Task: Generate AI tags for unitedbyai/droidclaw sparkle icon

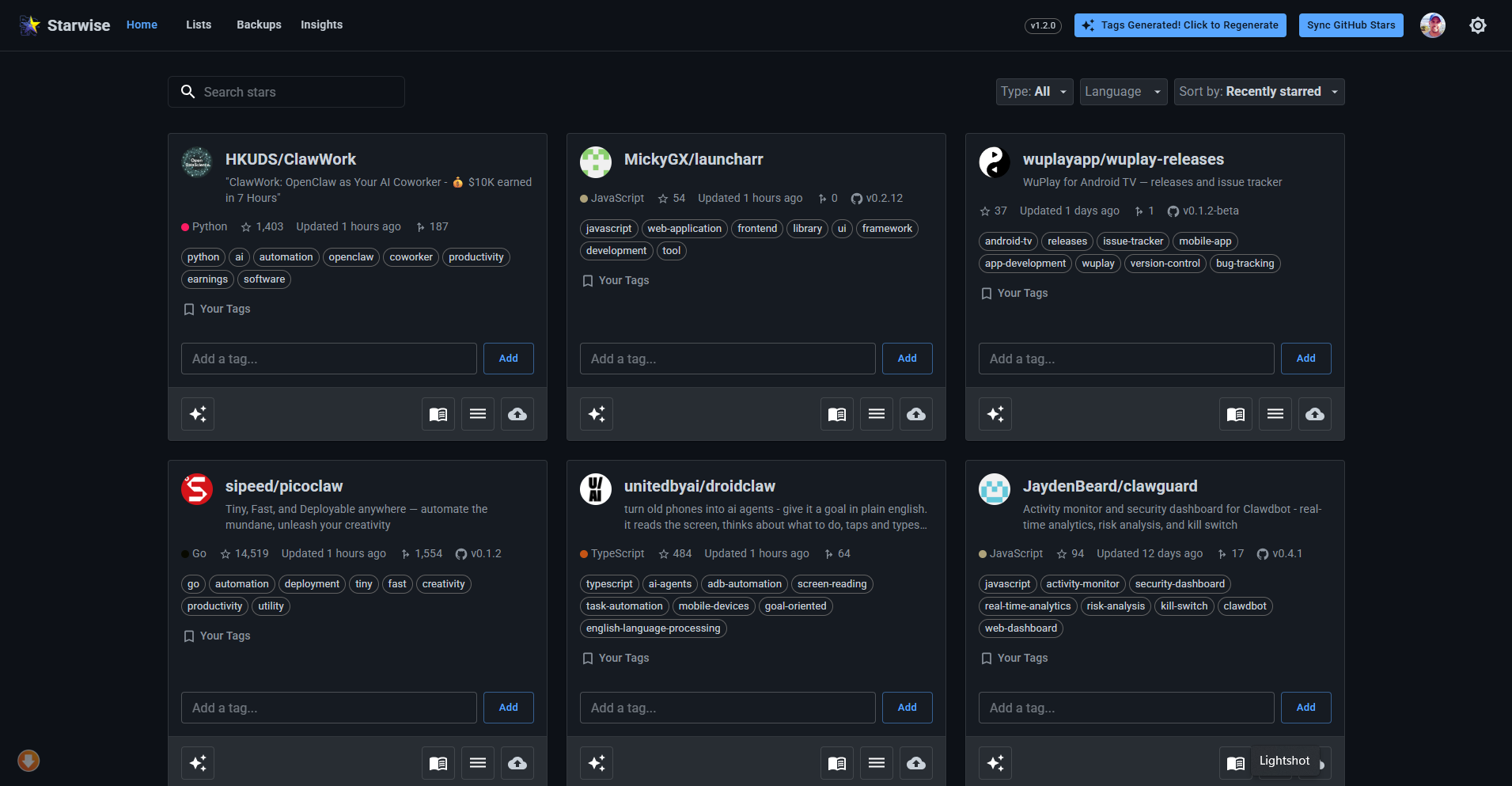Action: 597,763
